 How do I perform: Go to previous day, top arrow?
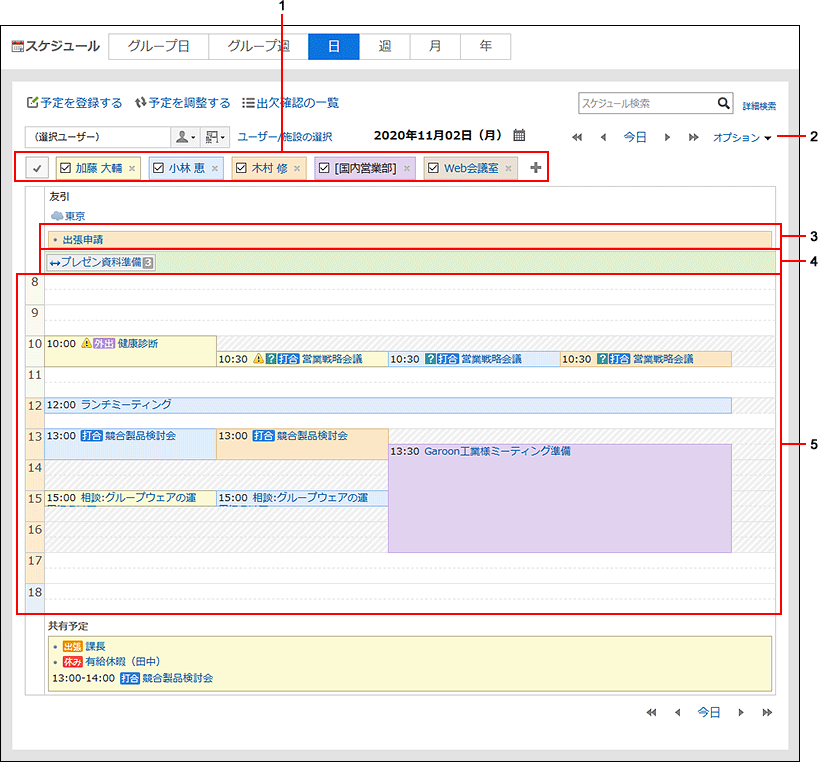604,138
